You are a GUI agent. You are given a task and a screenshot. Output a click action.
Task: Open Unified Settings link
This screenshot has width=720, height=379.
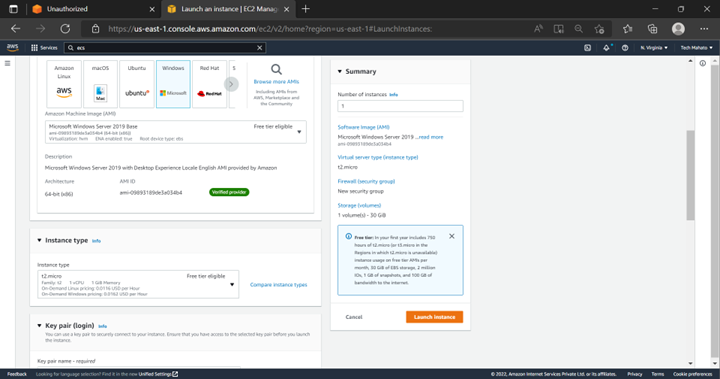coord(158,374)
